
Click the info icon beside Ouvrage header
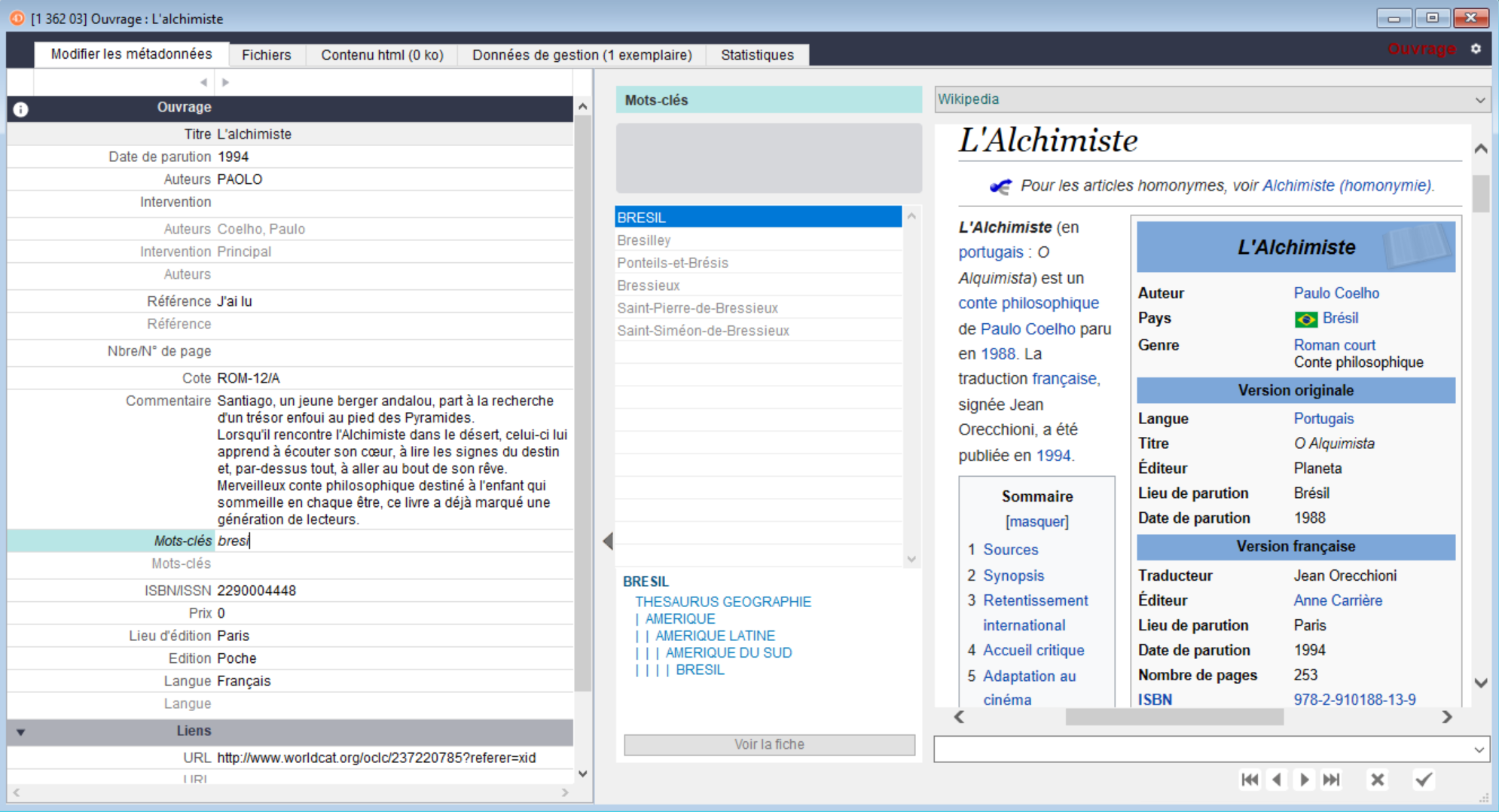20,109
